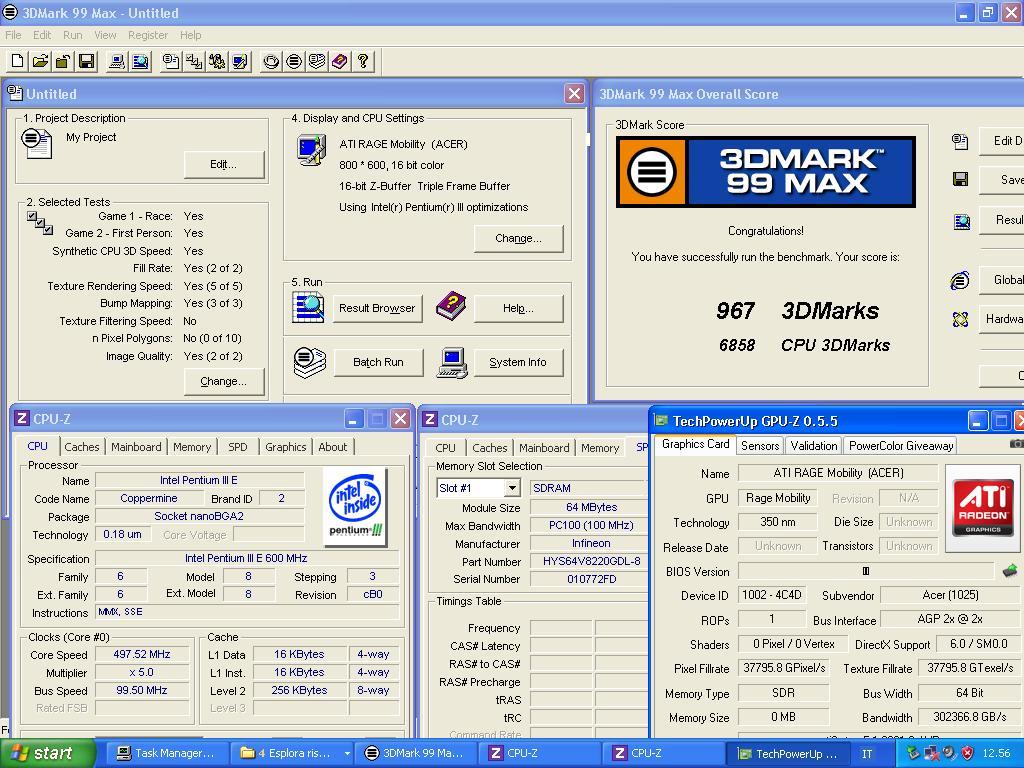This screenshot has height=768, width=1024.
Task: Click the computer icon beside System Info
Action: [453, 362]
